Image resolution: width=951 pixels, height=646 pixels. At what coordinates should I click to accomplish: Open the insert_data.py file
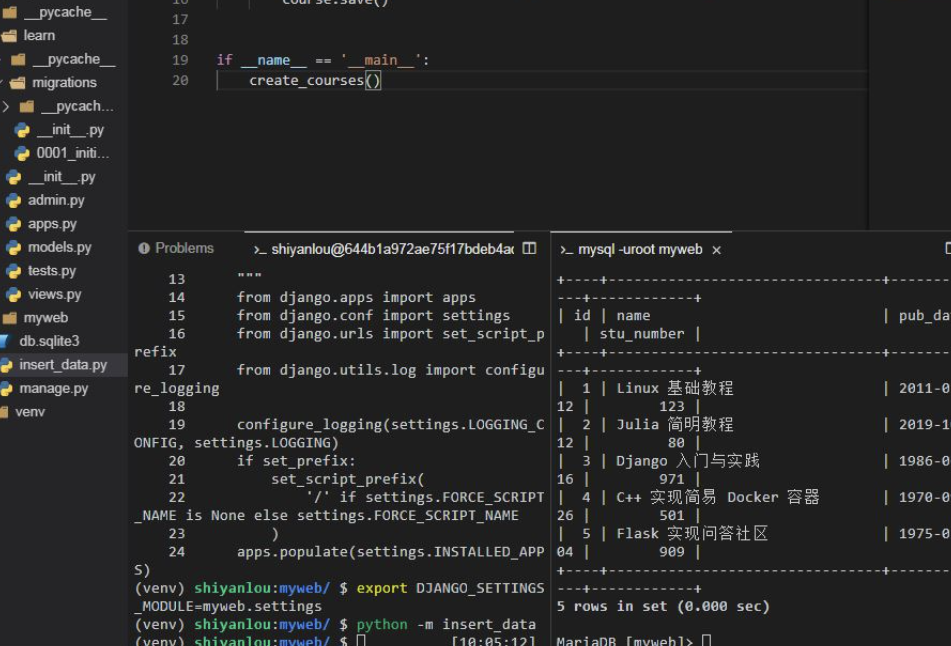coord(62,365)
